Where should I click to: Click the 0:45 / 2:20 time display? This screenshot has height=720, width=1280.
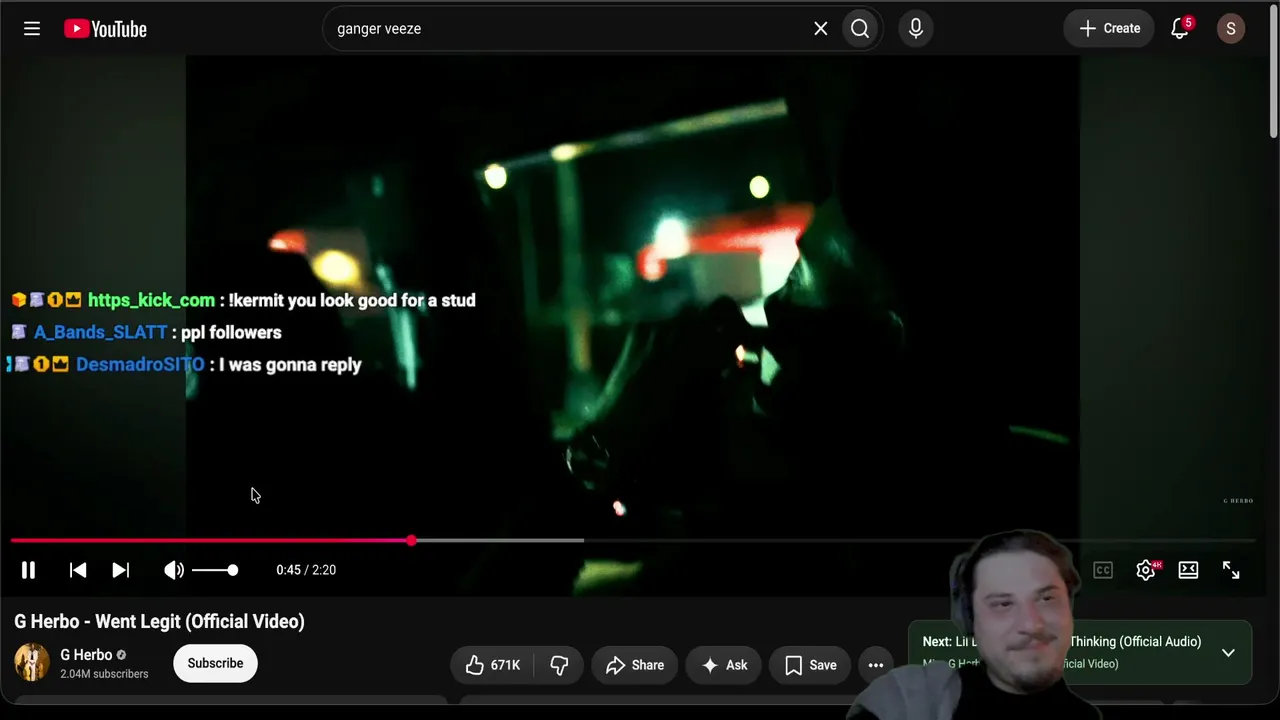(x=306, y=570)
